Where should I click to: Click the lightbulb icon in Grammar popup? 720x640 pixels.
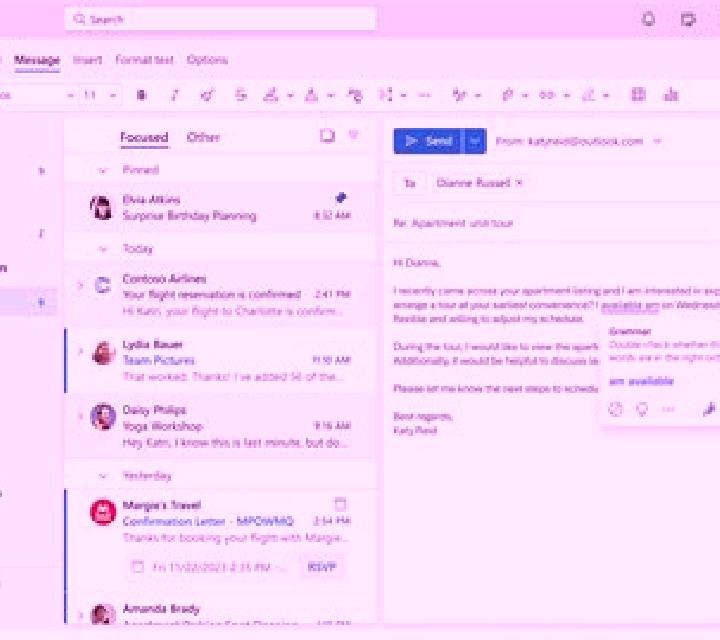[642, 409]
